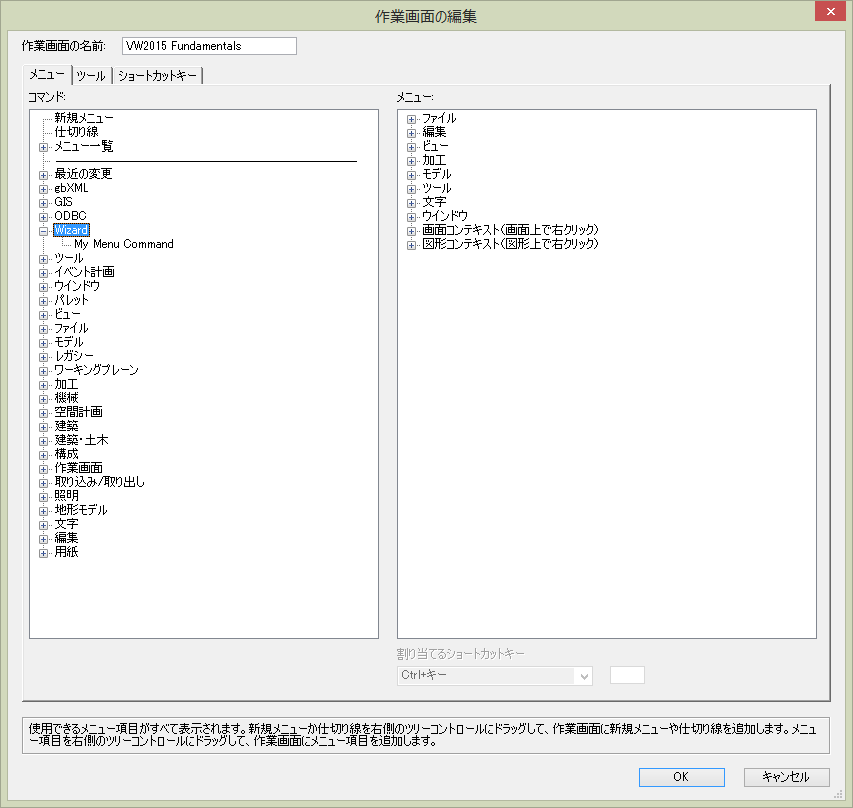The image size is (853, 808).
Task: Select ウインドウ in the left command list
Action: (x=77, y=286)
